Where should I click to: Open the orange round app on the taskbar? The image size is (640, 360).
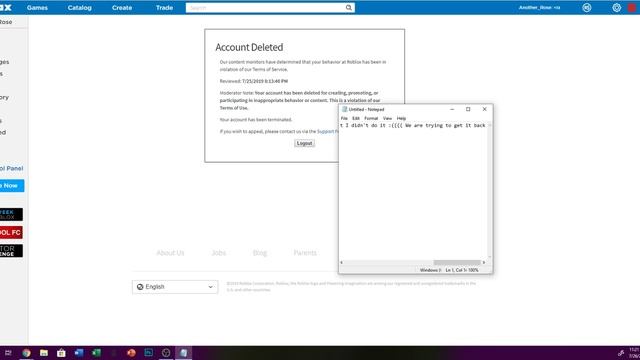[131, 353]
